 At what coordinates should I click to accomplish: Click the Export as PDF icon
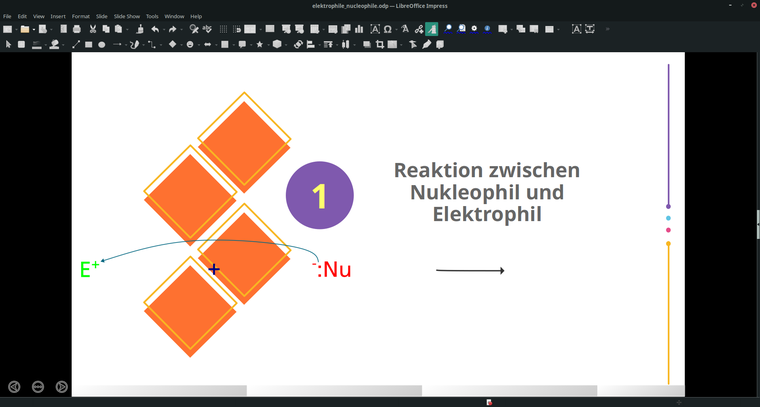pyautogui.click(x=63, y=29)
